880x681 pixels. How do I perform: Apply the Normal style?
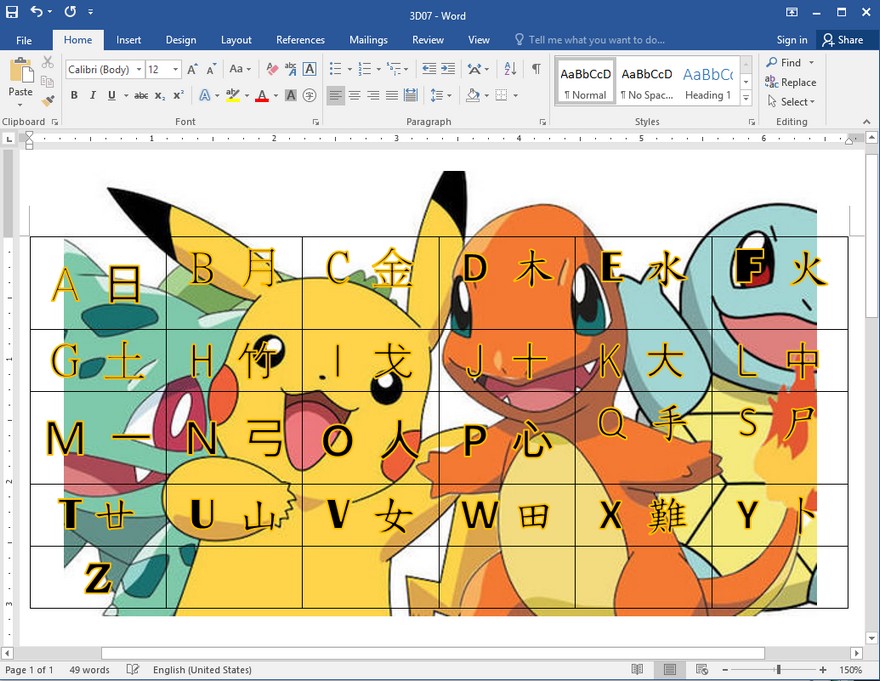[585, 82]
